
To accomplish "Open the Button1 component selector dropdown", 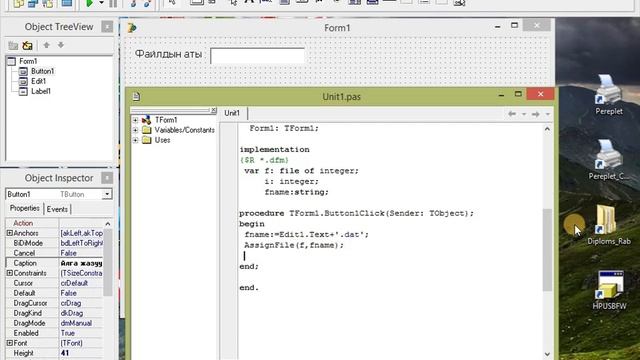I will click(x=107, y=194).
